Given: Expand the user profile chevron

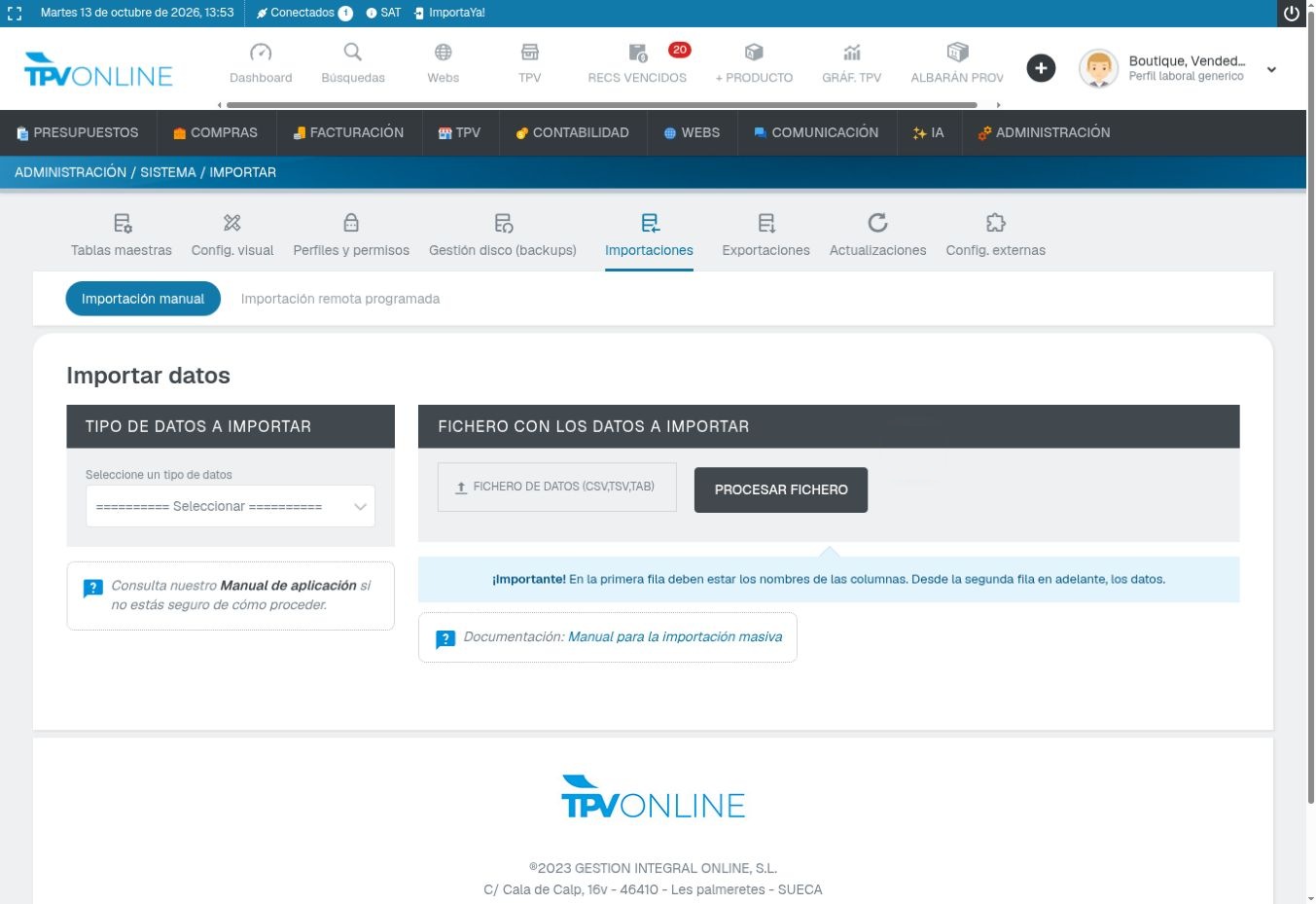Looking at the screenshot, I should (1271, 69).
